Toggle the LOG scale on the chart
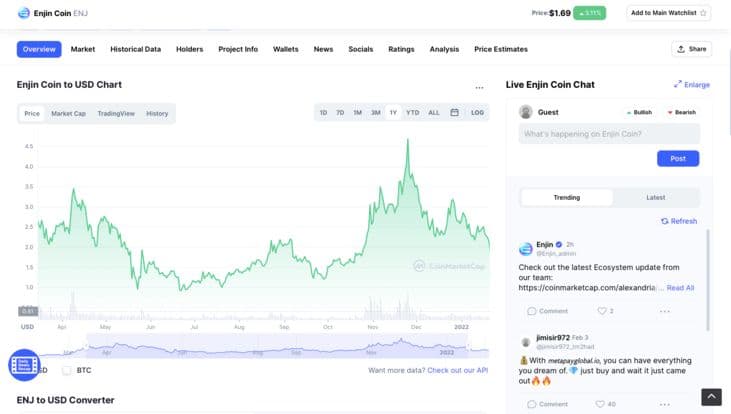The width and height of the screenshot is (731, 414). click(x=477, y=113)
